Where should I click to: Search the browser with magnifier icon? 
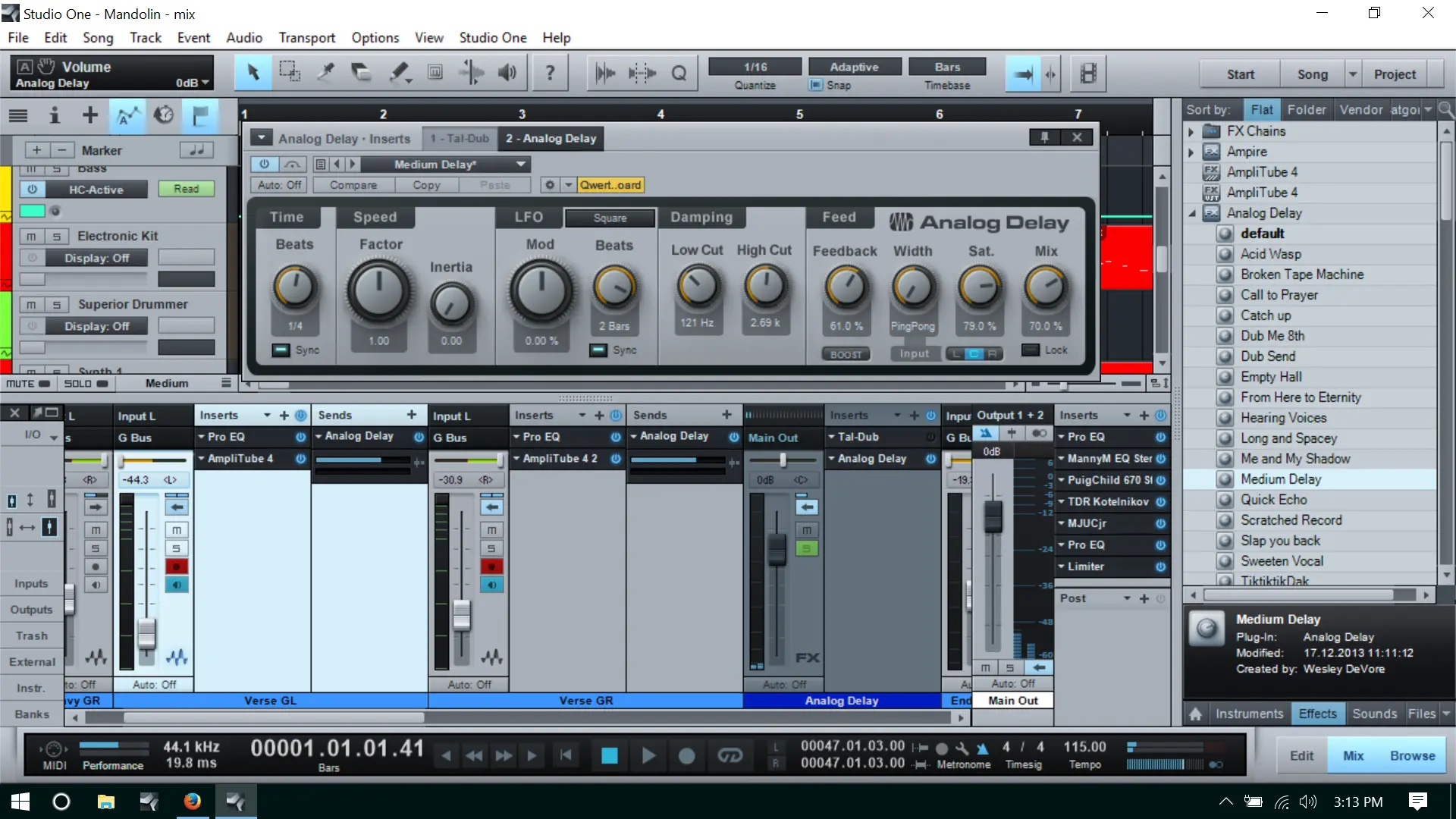(1445, 109)
